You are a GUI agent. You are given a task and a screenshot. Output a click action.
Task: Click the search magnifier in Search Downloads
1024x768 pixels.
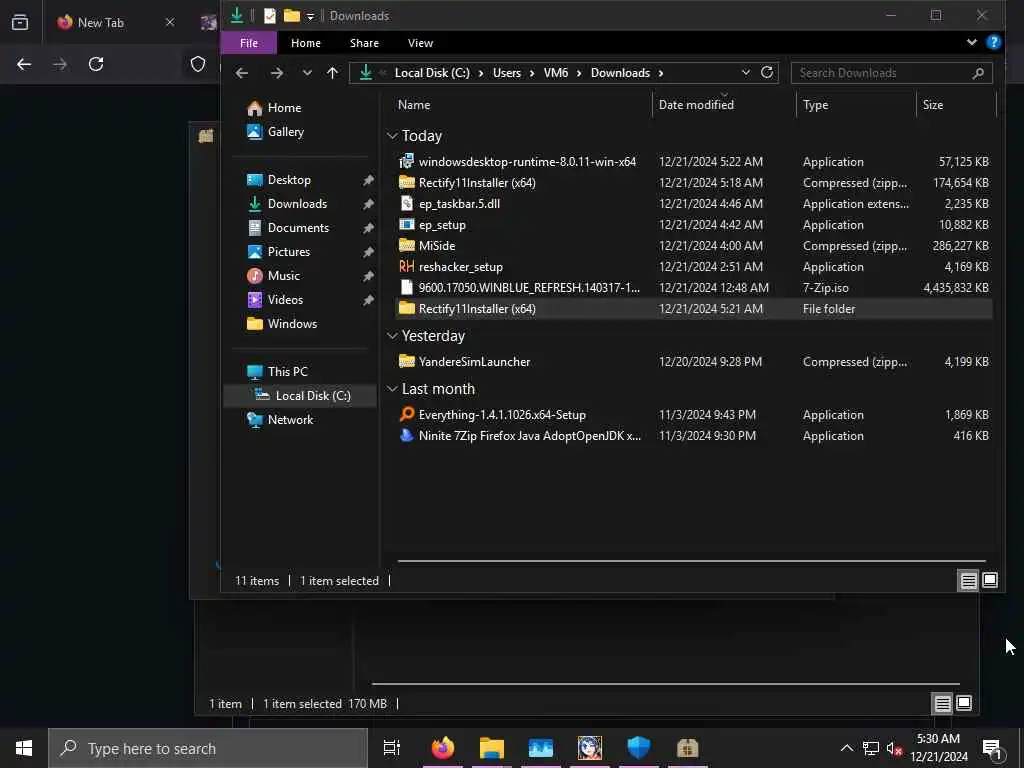978,73
